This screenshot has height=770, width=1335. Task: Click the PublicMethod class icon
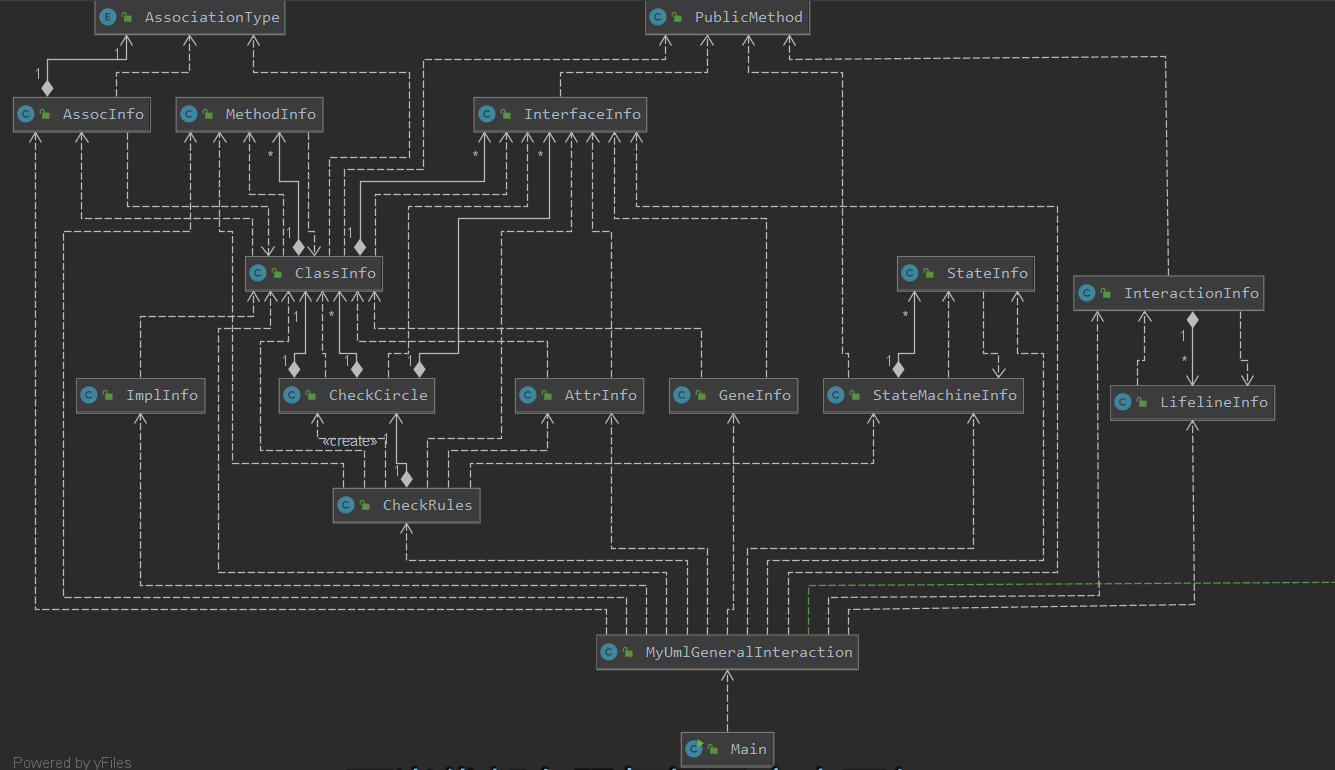(x=659, y=17)
